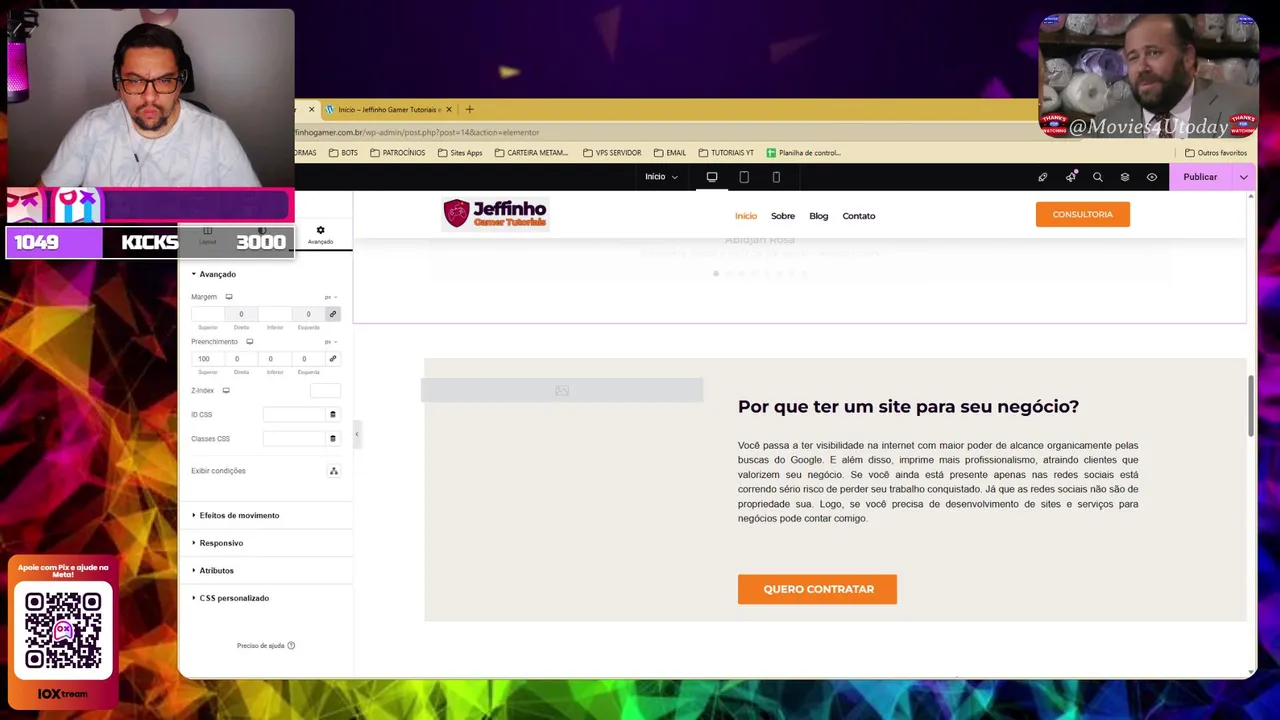This screenshot has height=720, width=1280.
Task: Click the Publicar button
Action: (1201, 177)
